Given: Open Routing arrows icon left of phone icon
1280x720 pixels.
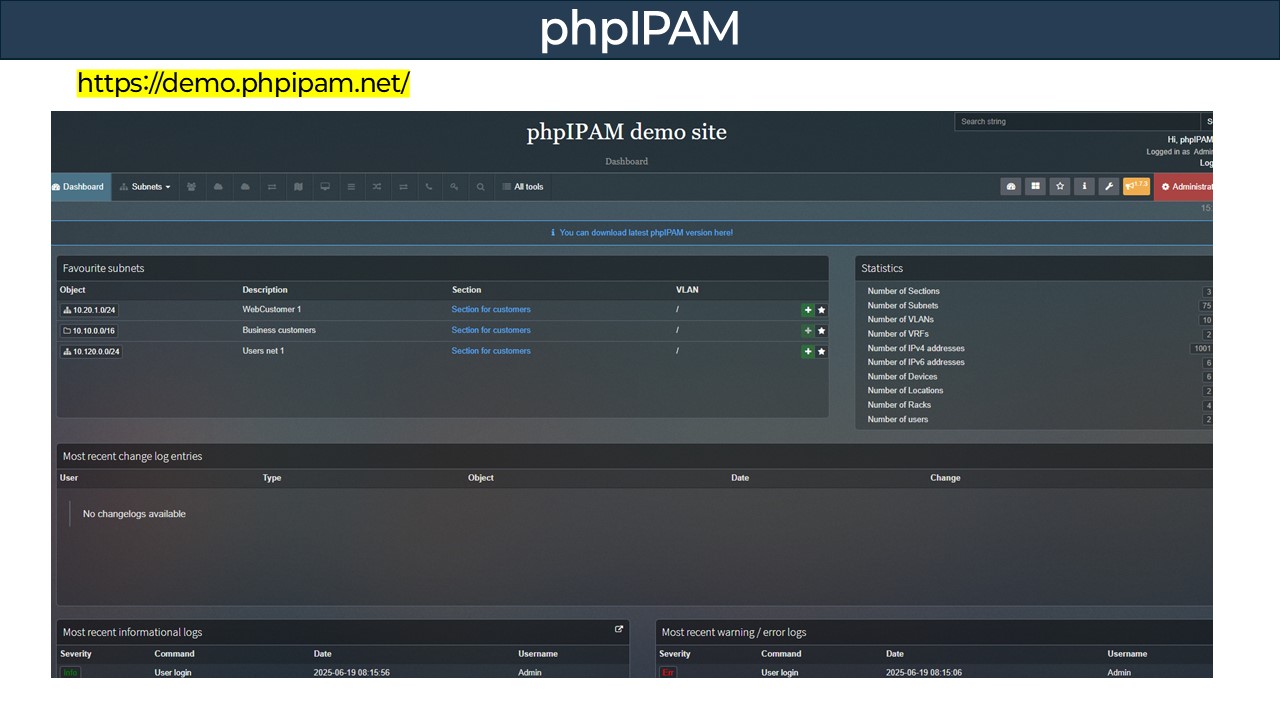Looking at the screenshot, I should (403, 187).
